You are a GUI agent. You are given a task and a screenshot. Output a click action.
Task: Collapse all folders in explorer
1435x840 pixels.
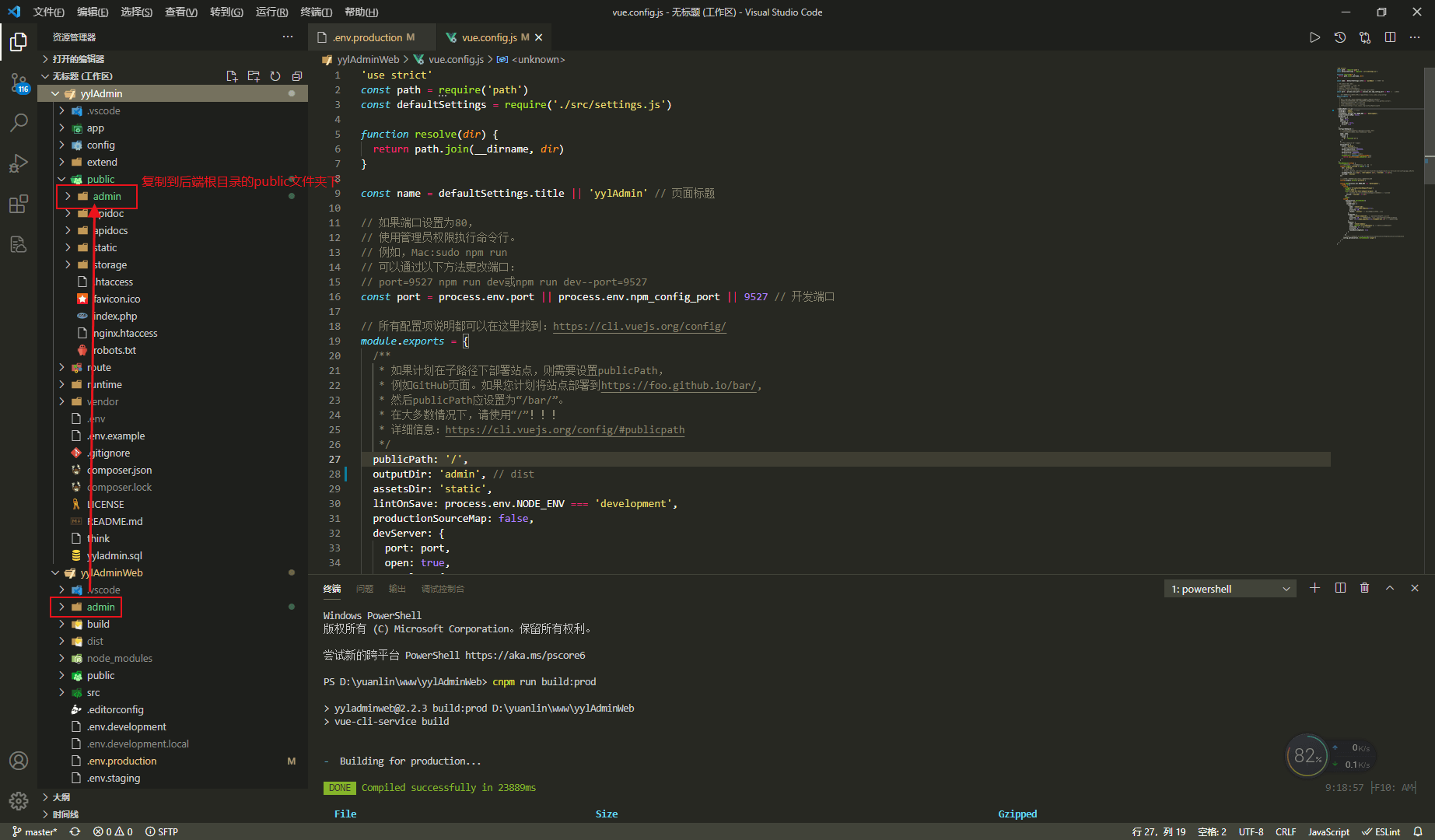[297, 76]
